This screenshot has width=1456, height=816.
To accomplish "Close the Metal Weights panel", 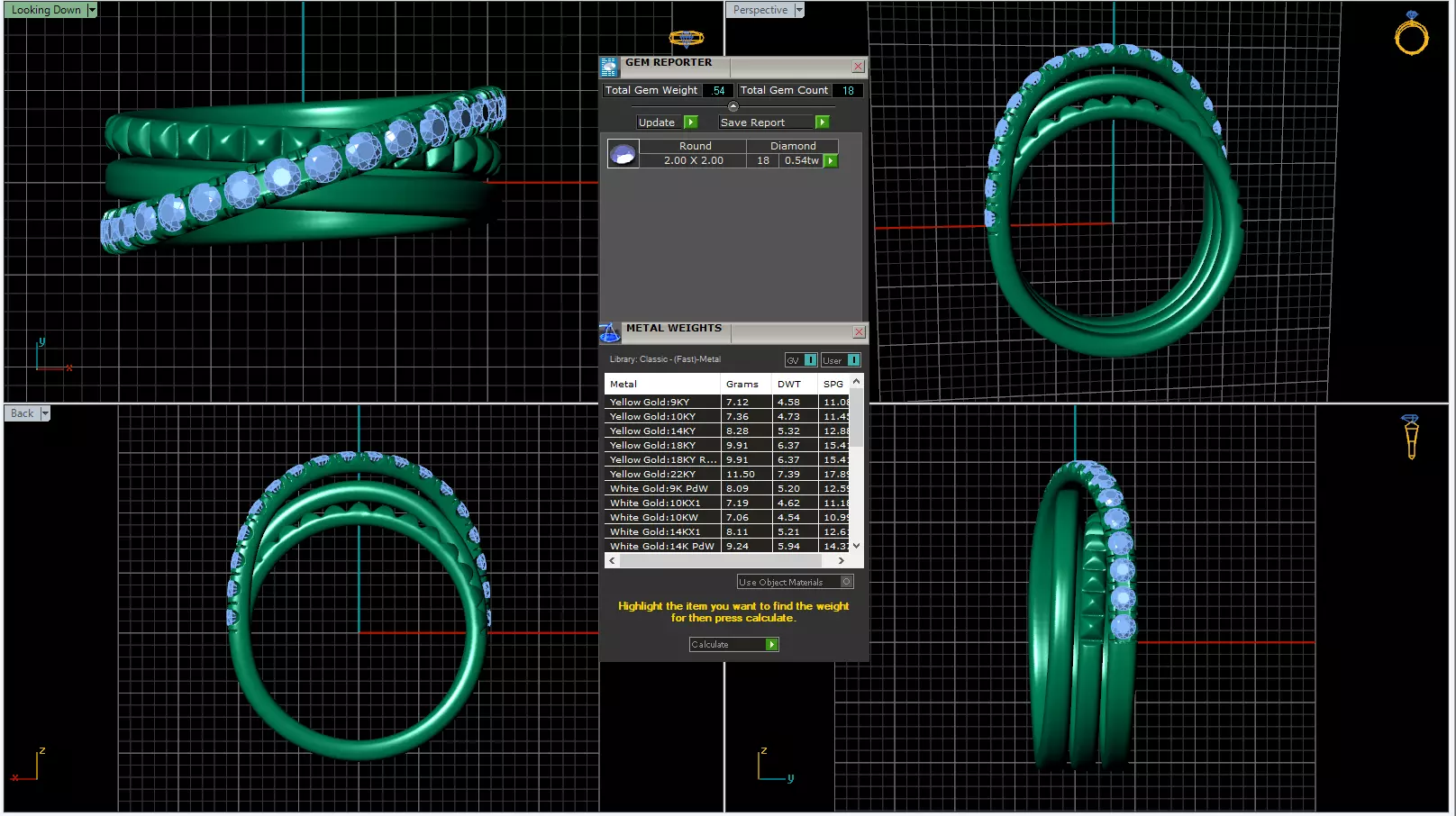I will click(859, 332).
